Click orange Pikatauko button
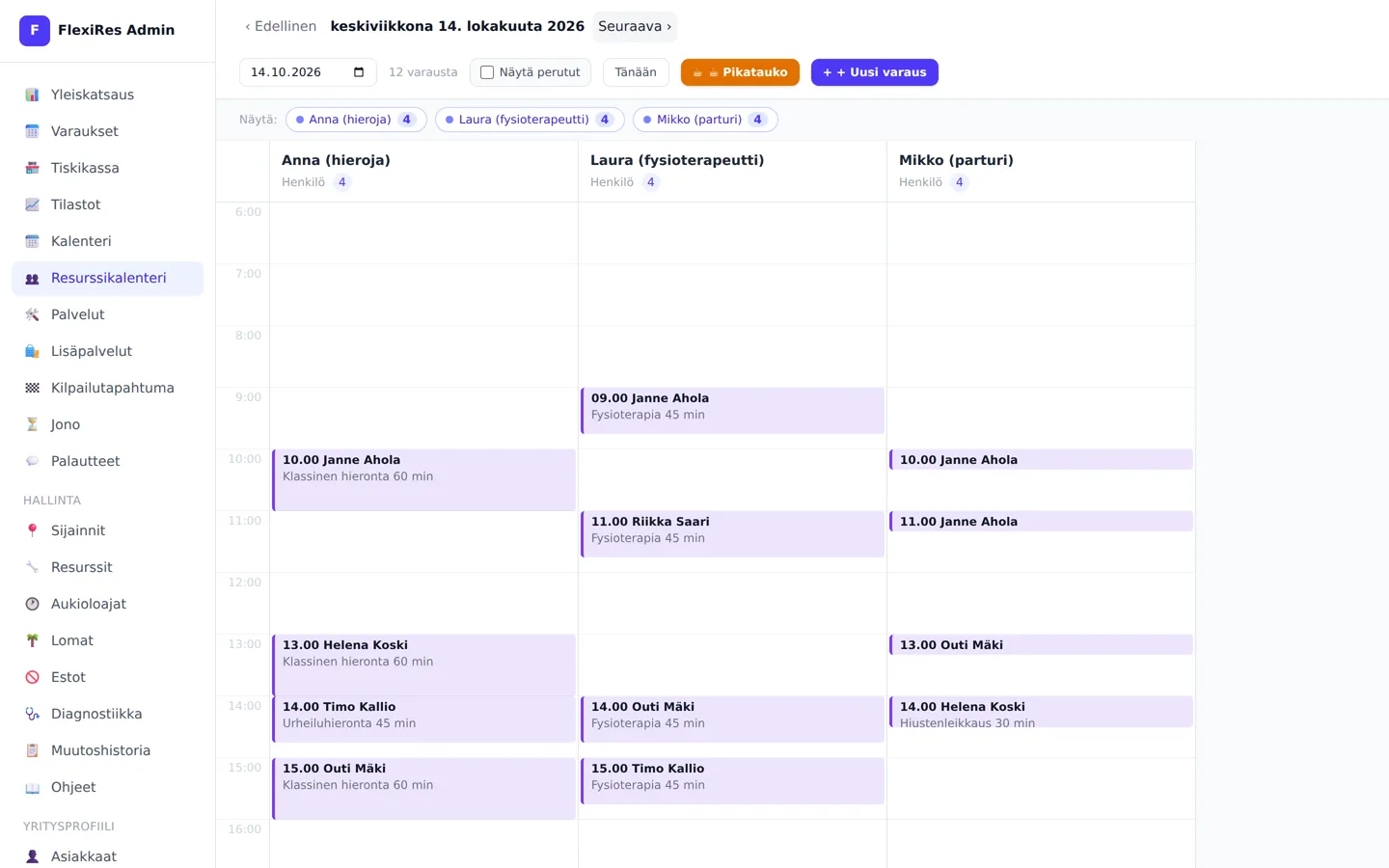This screenshot has width=1389, height=868. (740, 72)
